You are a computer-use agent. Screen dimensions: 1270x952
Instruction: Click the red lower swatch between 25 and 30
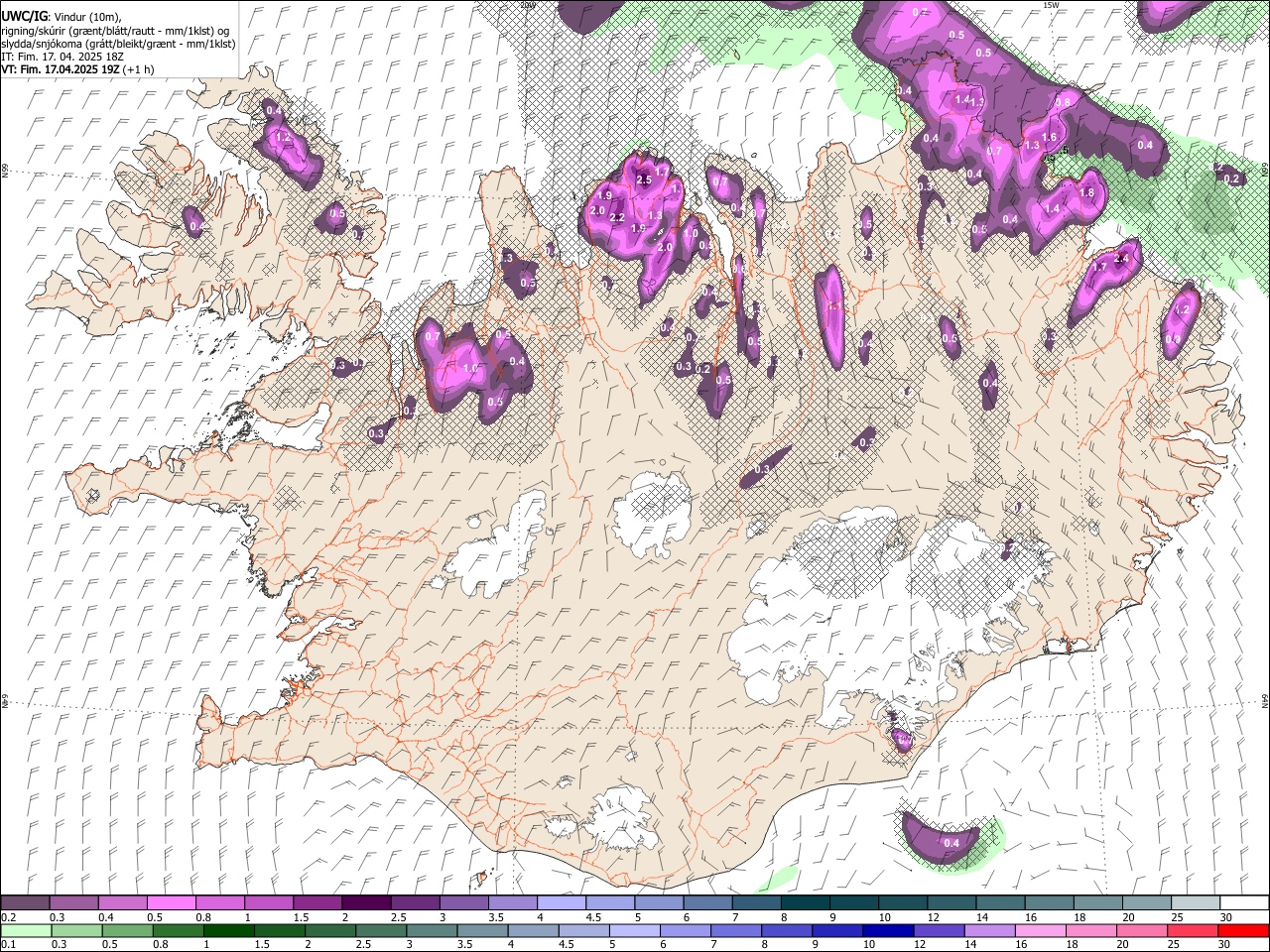[1192, 930]
